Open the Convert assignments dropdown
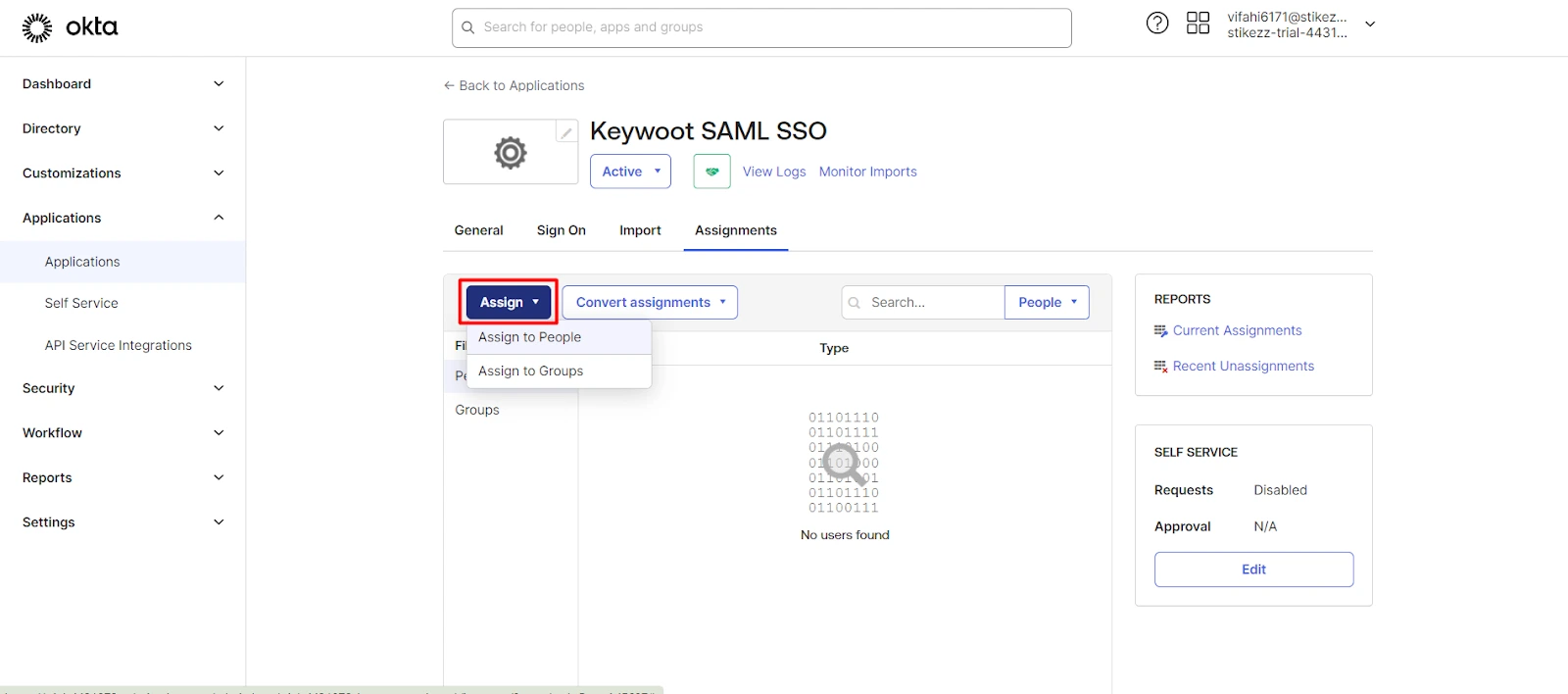1568x694 pixels. (650, 303)
